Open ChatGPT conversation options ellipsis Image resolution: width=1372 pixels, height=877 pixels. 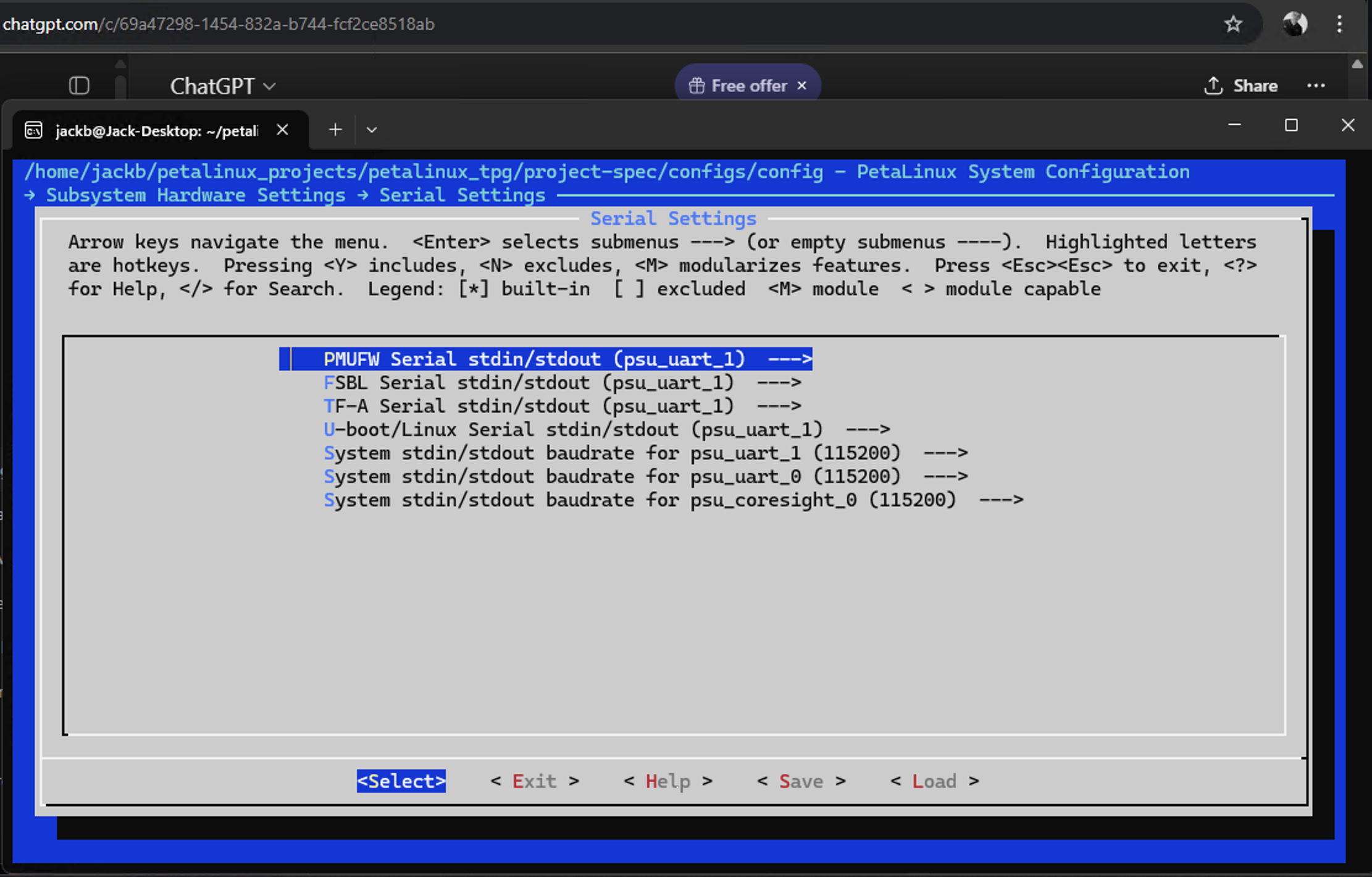(x=1316, y=85)
